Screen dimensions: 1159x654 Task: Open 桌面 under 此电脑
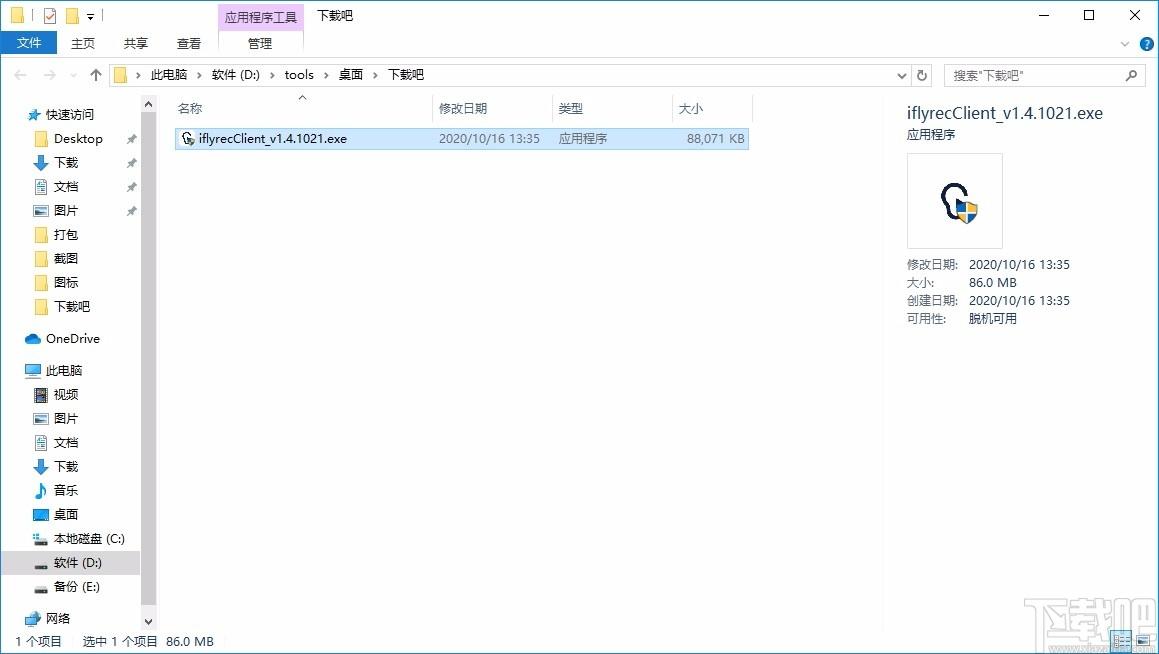click(x=66, y=514)
